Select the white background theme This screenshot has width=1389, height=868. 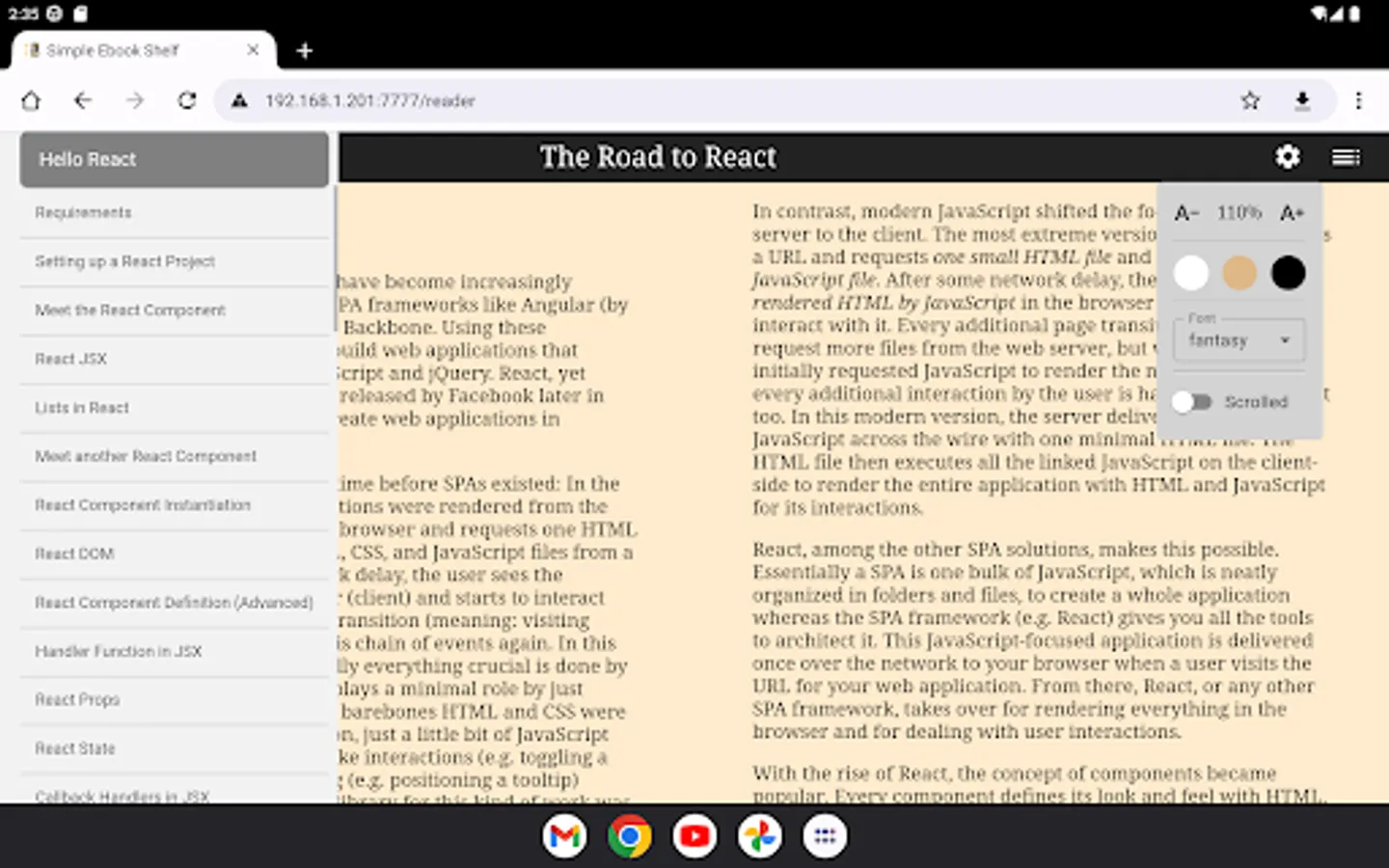1191,273
